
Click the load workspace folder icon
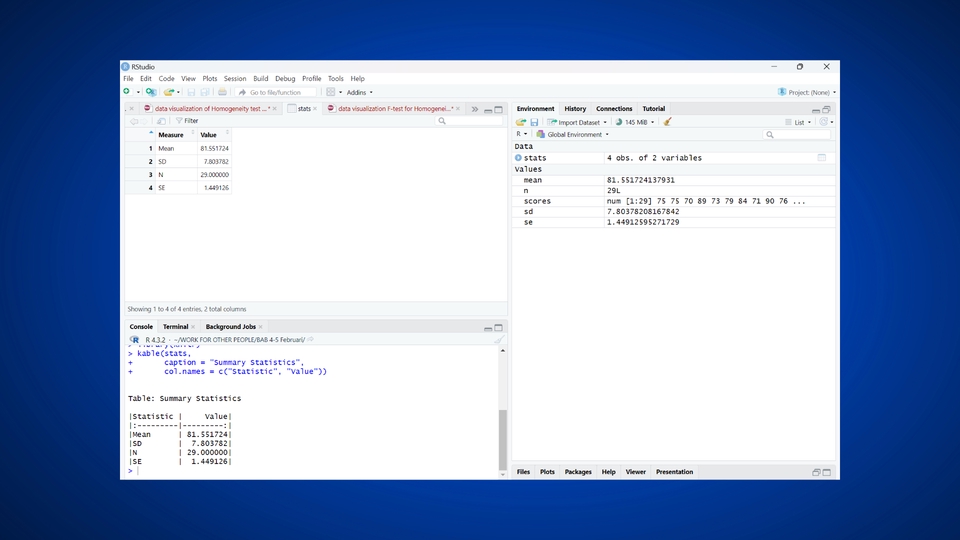521,122
